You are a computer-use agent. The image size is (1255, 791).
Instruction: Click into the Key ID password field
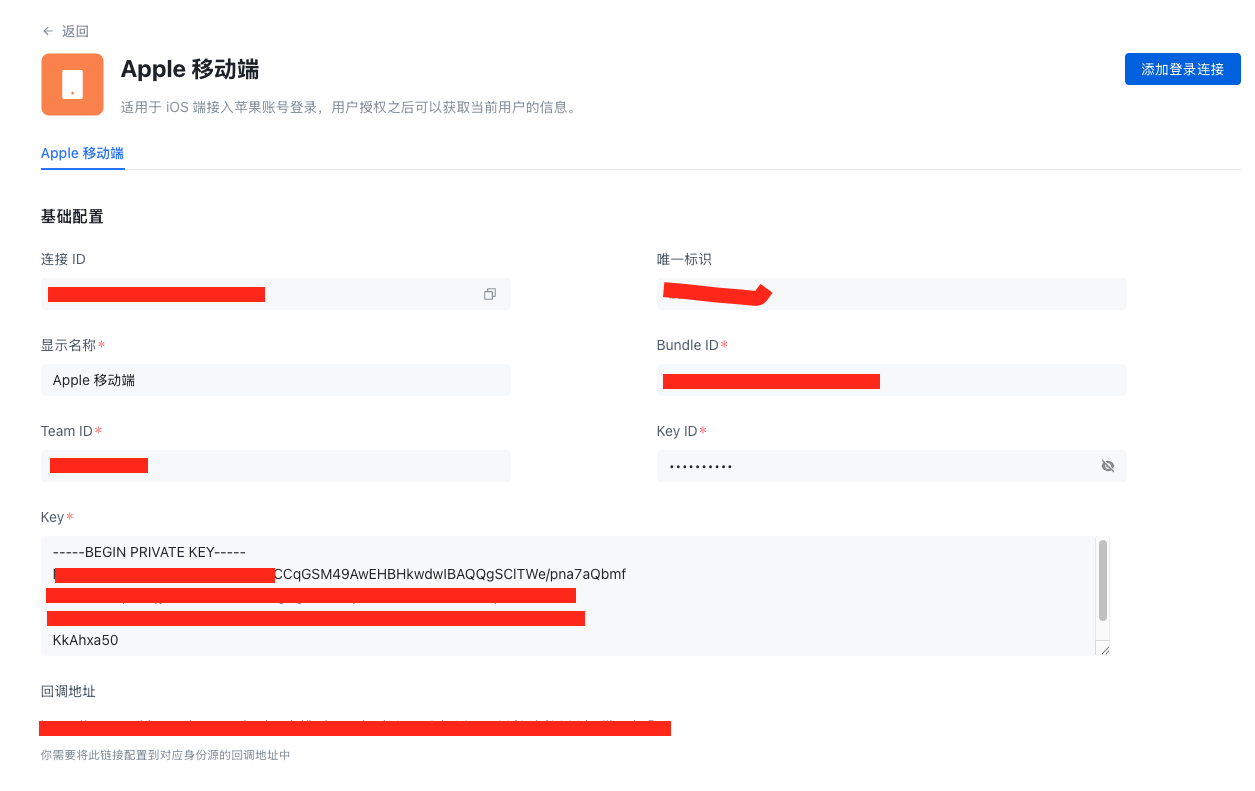point(891,466)
